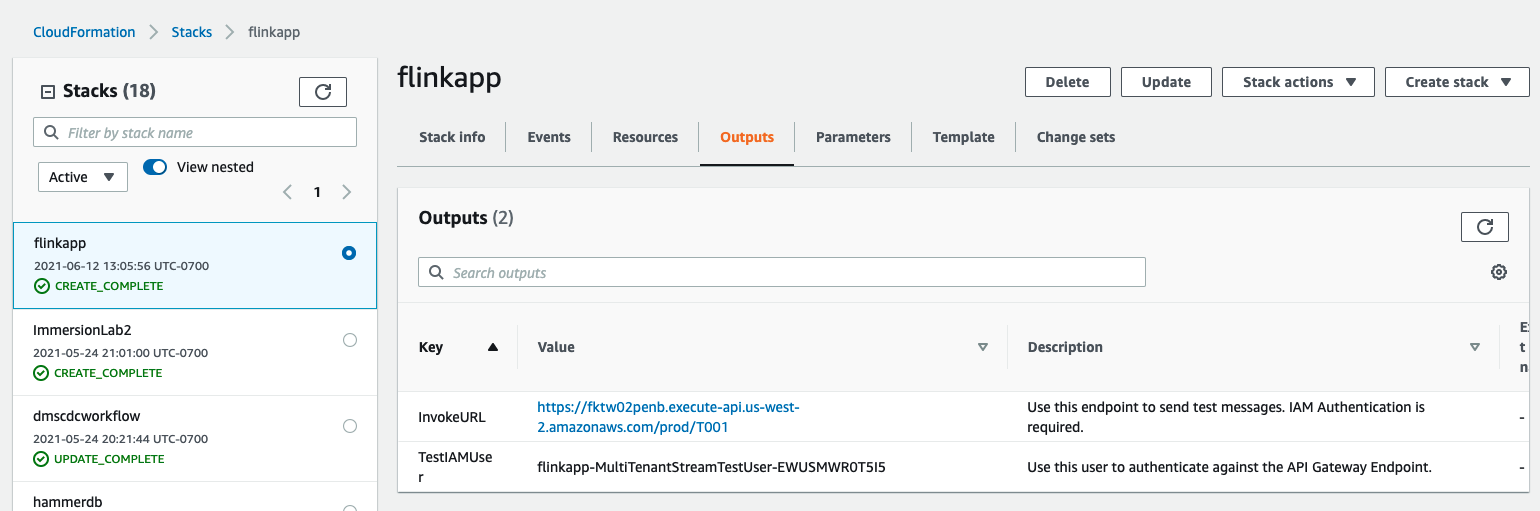
Task: Select the ImmersionLab2 stack name
Action: coord(83,329)
